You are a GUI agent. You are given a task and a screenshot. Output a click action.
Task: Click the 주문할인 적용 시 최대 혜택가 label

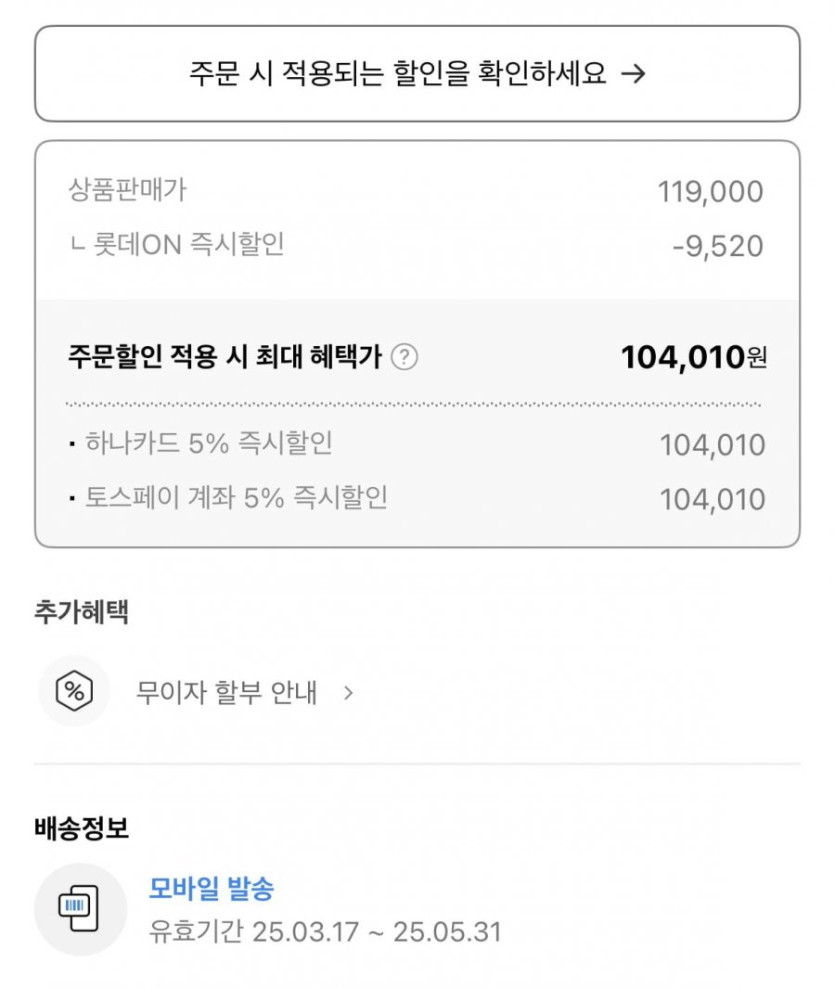point(225,357)
